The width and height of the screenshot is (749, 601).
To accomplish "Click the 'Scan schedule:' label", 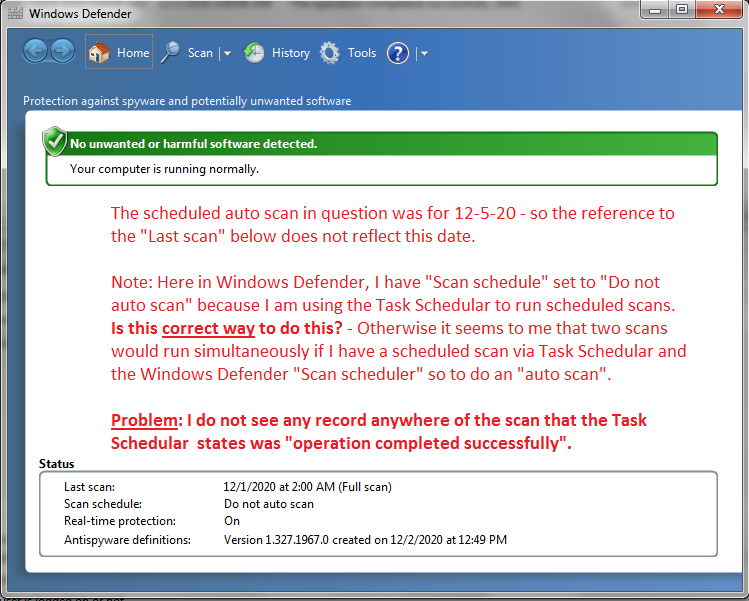I will click(103, 504).
